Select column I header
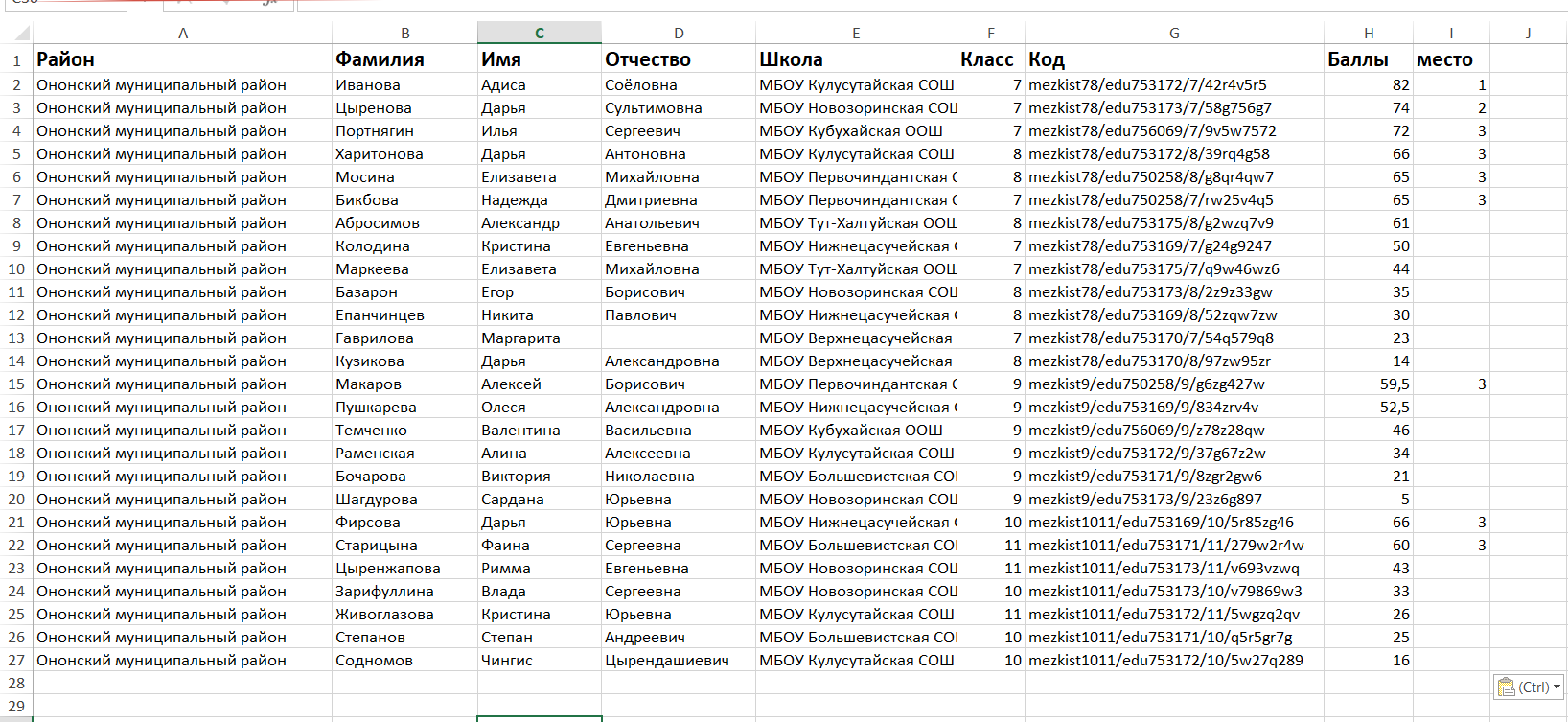Viewport: 1568px width, 722px height. click(x=1451, y=33)
